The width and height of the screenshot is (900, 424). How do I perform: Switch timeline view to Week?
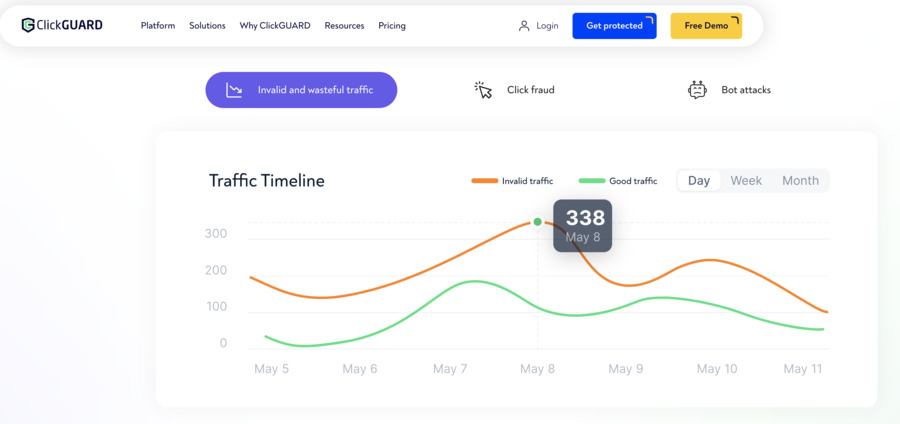746,180
